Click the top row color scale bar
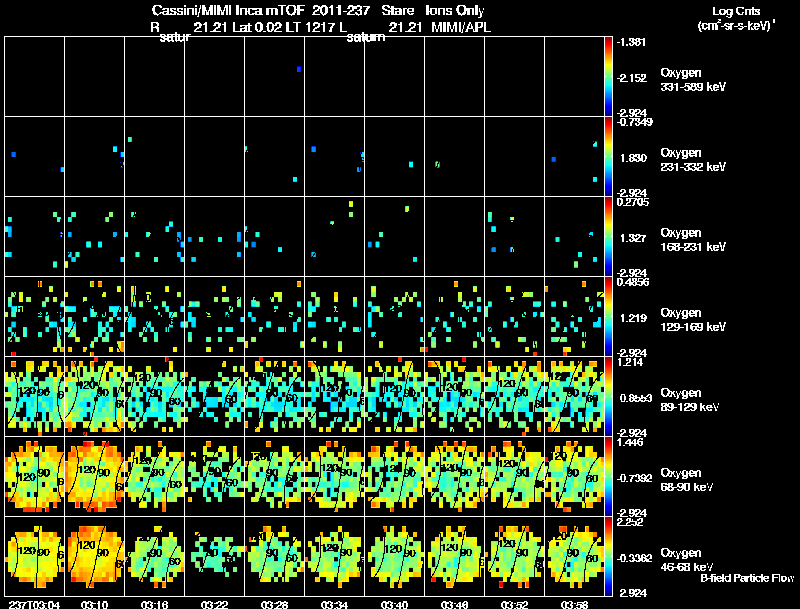The height and width of the screenshot is (609, 800). tap(608, 77)
